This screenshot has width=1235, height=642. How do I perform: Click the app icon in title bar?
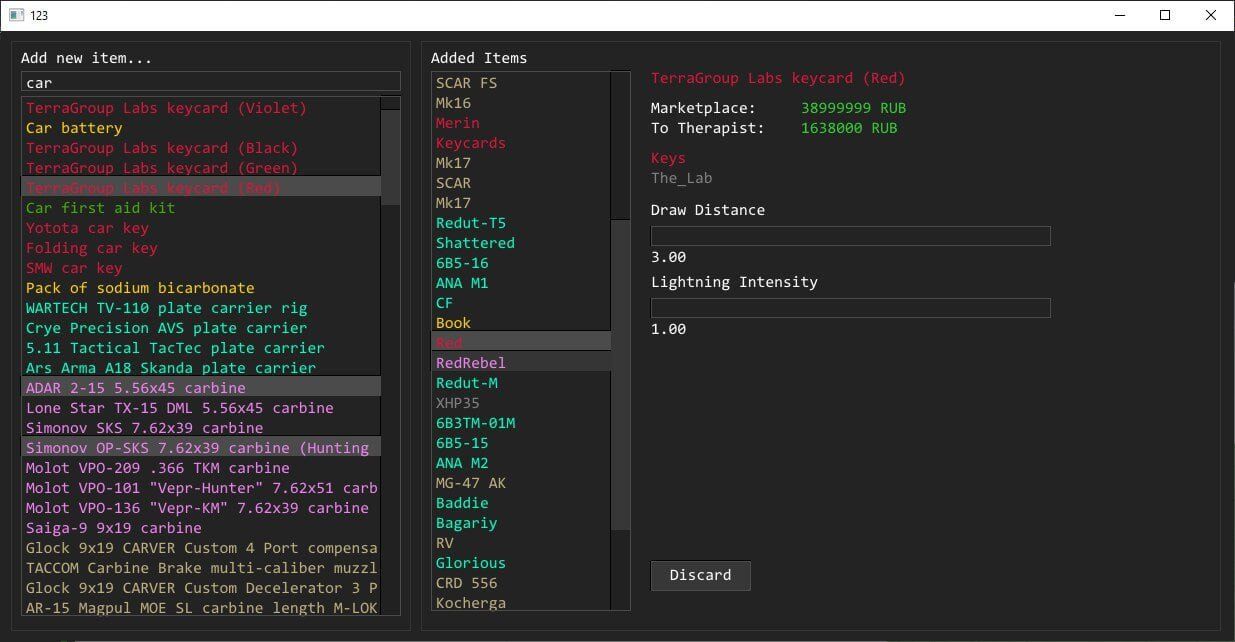click(16, 15)
